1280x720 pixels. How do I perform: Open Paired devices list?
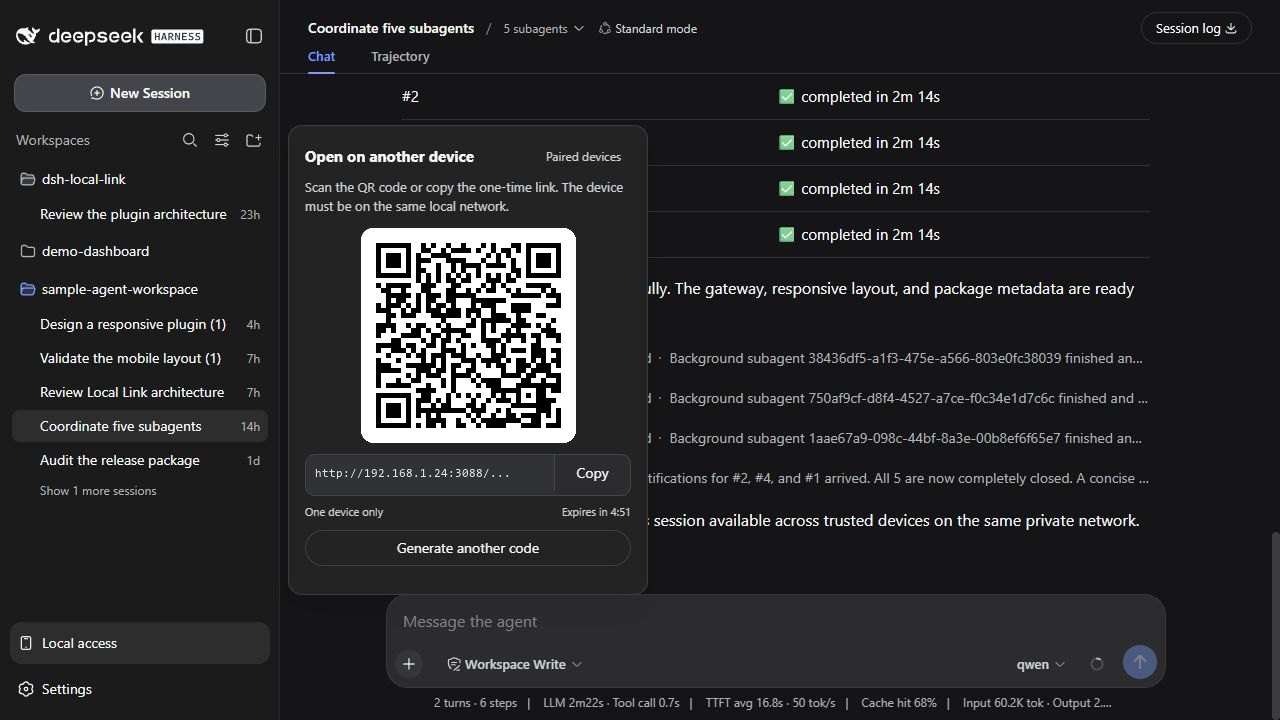pyautogui.click(x=583, y=157)
